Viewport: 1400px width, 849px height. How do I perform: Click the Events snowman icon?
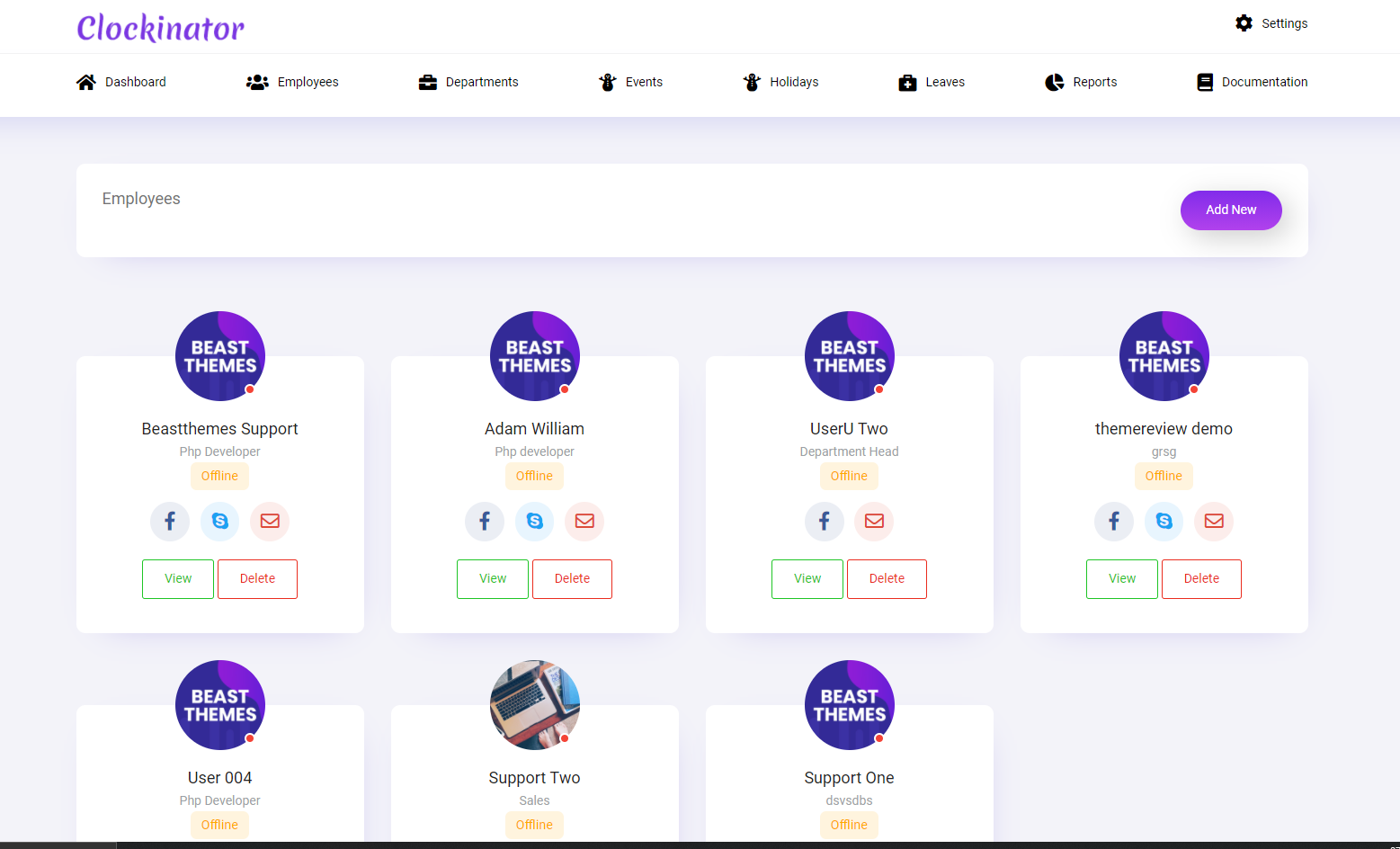coord(608,82)
